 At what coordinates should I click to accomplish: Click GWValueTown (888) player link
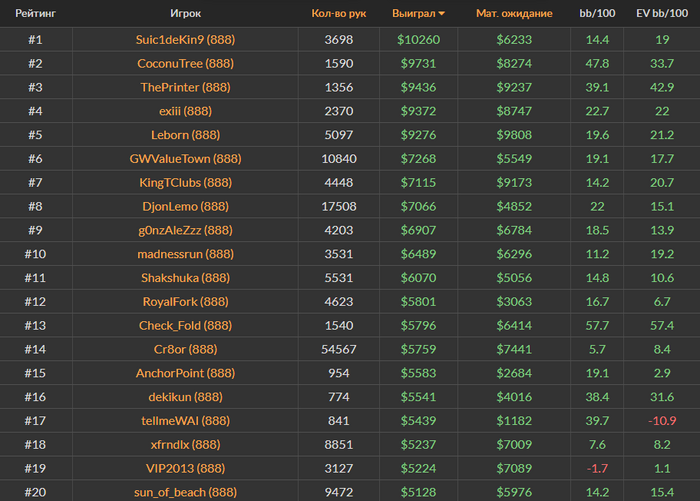[185, 158]
